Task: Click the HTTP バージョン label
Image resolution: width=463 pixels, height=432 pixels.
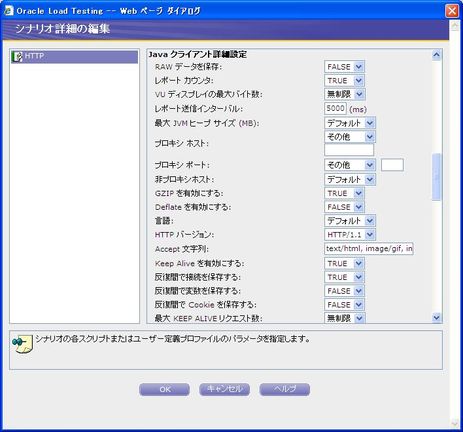Action: point(184,235)
